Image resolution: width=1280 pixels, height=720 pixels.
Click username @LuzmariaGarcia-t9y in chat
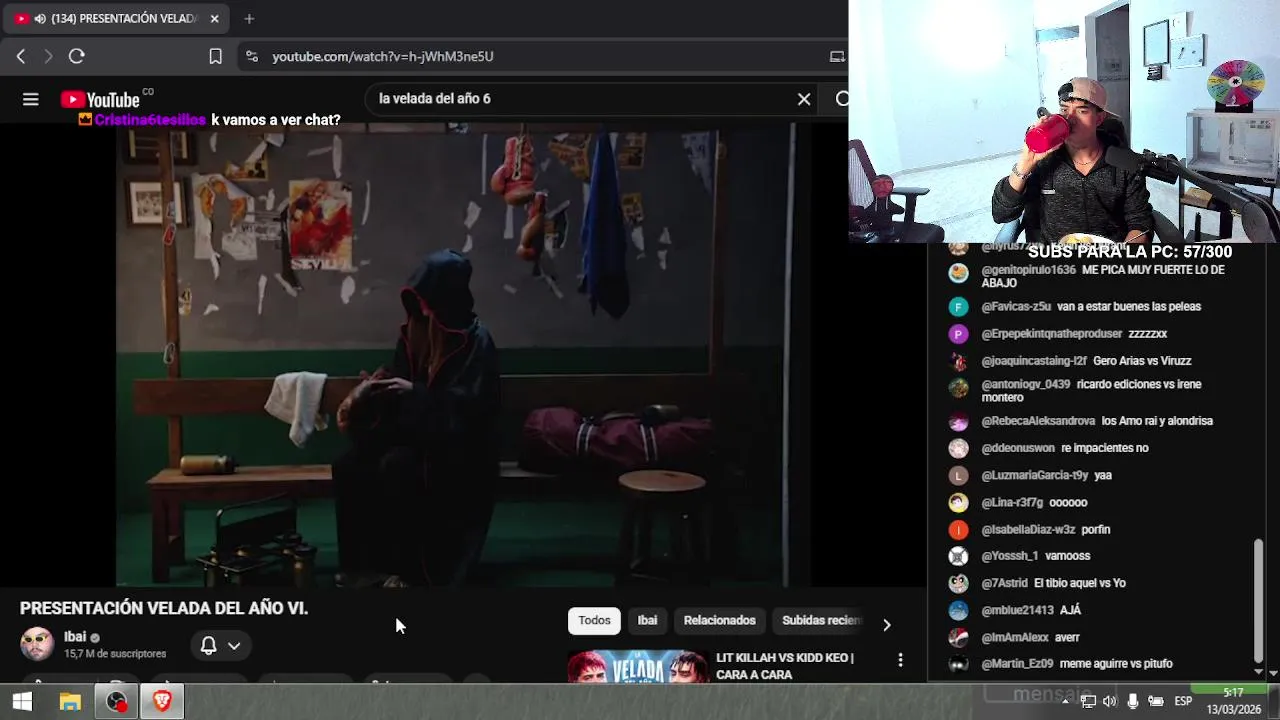(1035, 475)
